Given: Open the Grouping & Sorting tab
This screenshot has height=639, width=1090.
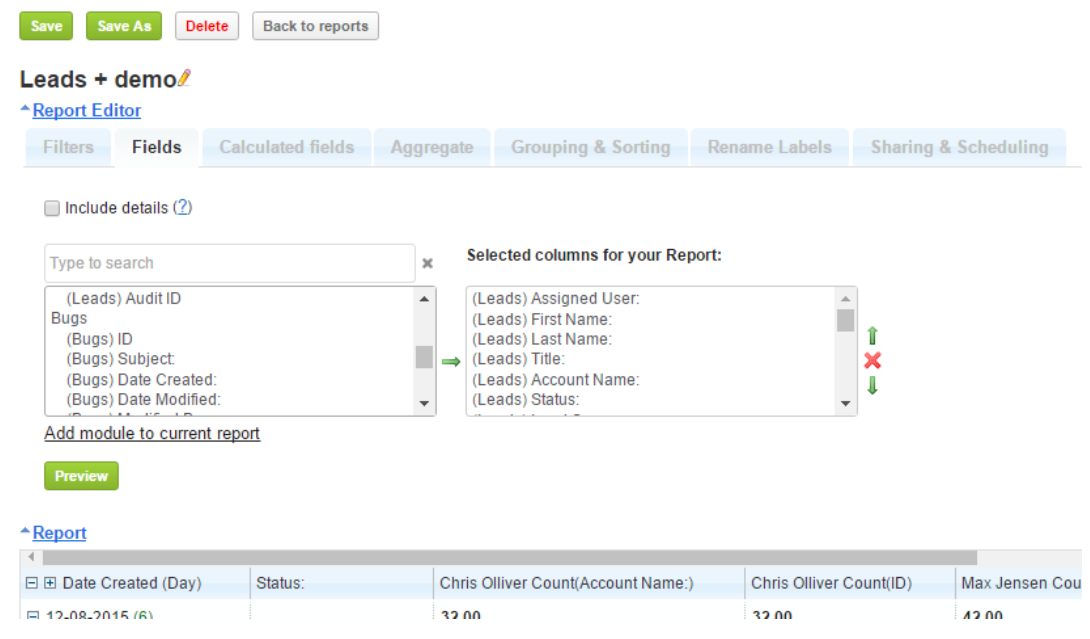Looking at the screenshot, I should tap(590, 147).
